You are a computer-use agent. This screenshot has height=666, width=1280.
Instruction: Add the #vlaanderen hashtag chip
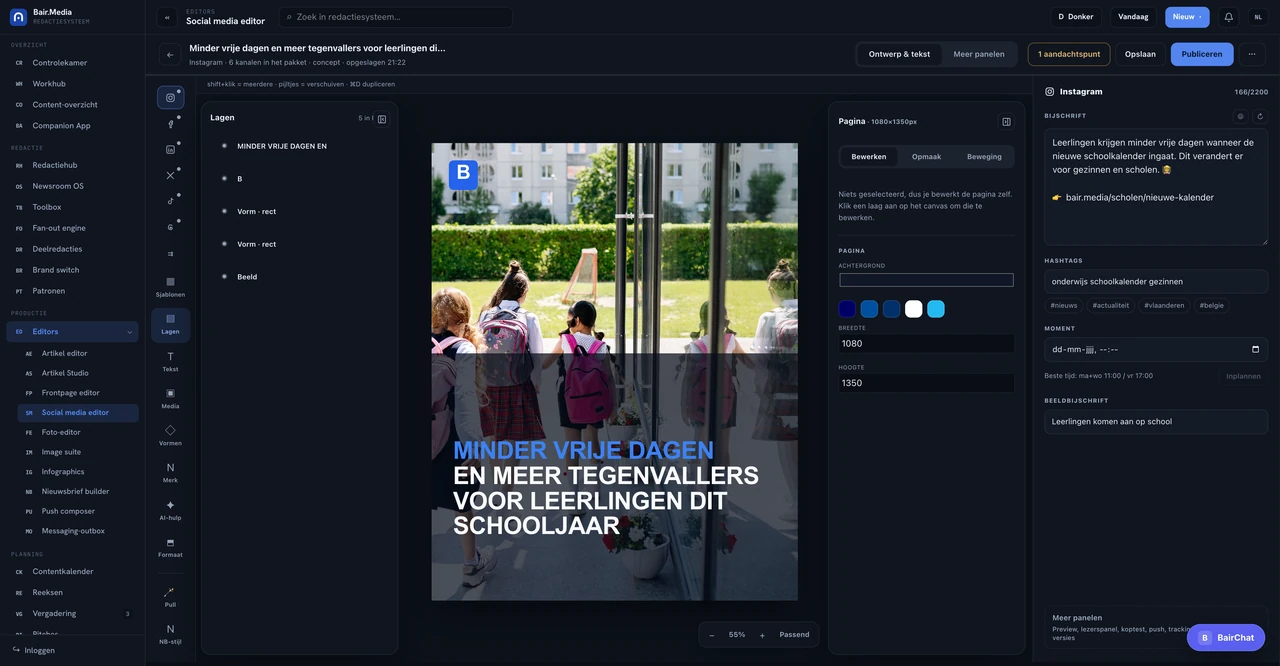point(1164,305)
